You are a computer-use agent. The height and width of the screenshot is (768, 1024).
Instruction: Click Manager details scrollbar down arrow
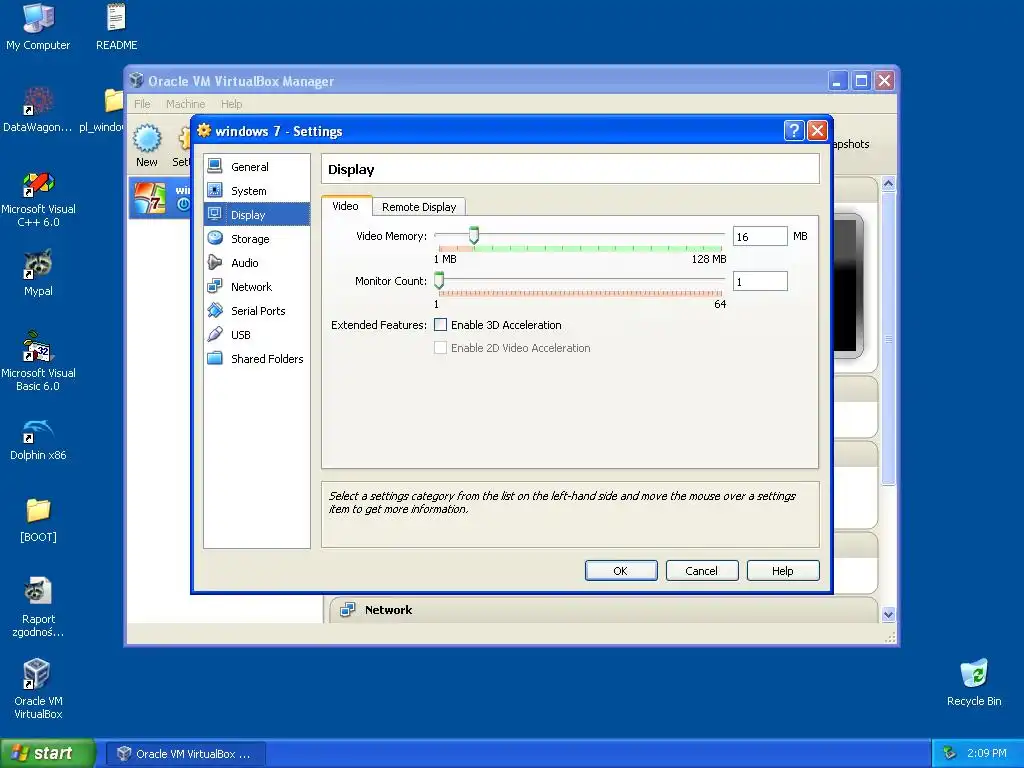[888, 614]
